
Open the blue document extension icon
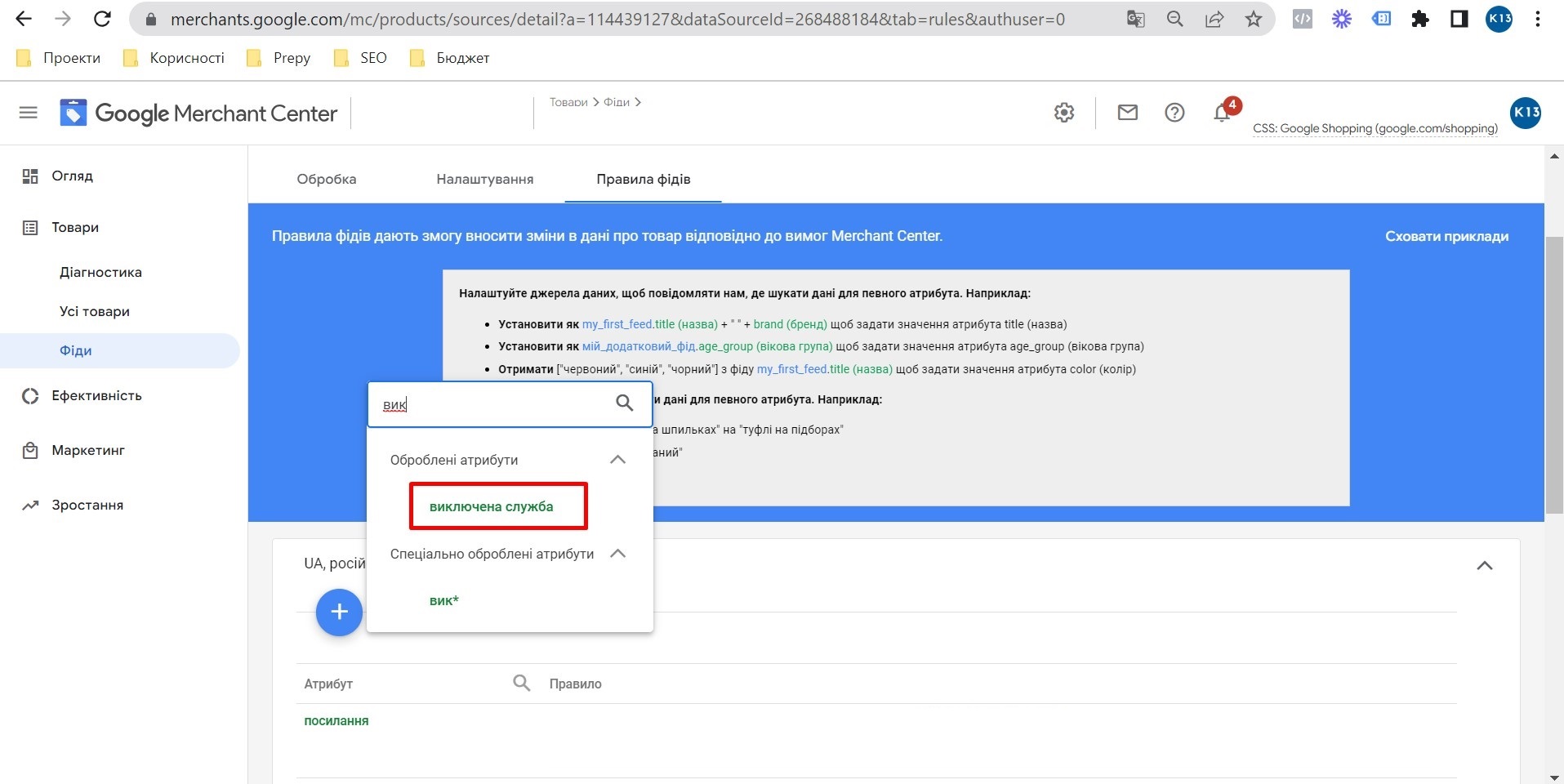(x=1381, y=19)
